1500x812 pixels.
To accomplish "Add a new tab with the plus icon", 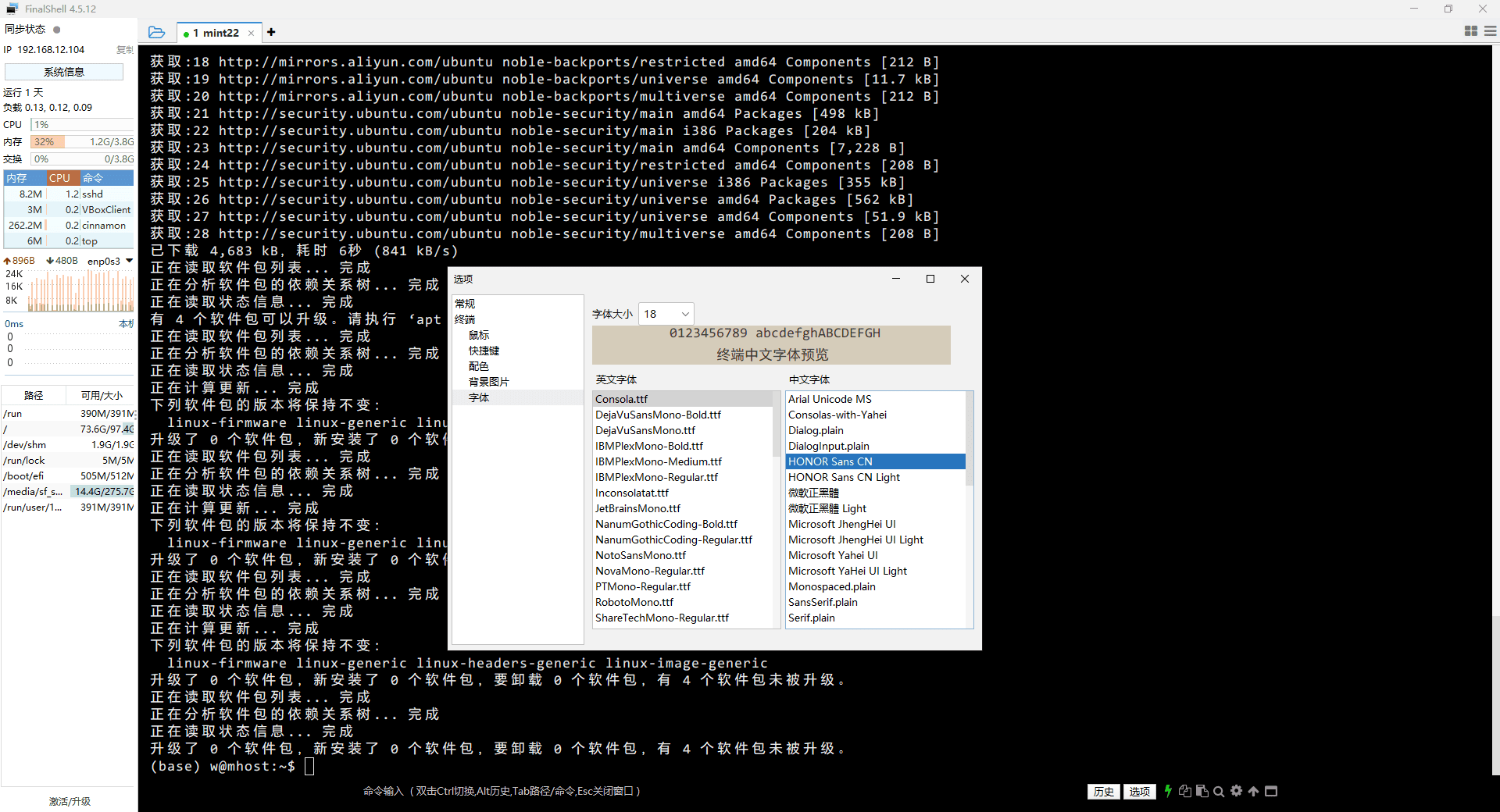I will [271, 32].
